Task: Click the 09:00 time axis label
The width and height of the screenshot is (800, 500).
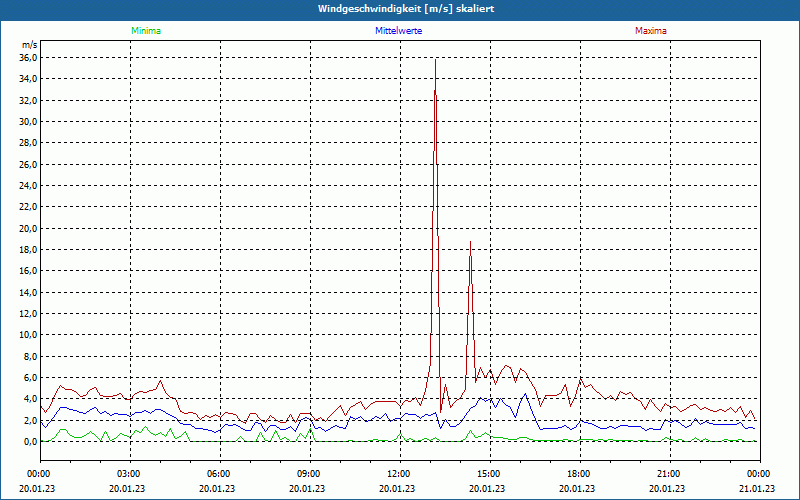Action: click(310, 474)
